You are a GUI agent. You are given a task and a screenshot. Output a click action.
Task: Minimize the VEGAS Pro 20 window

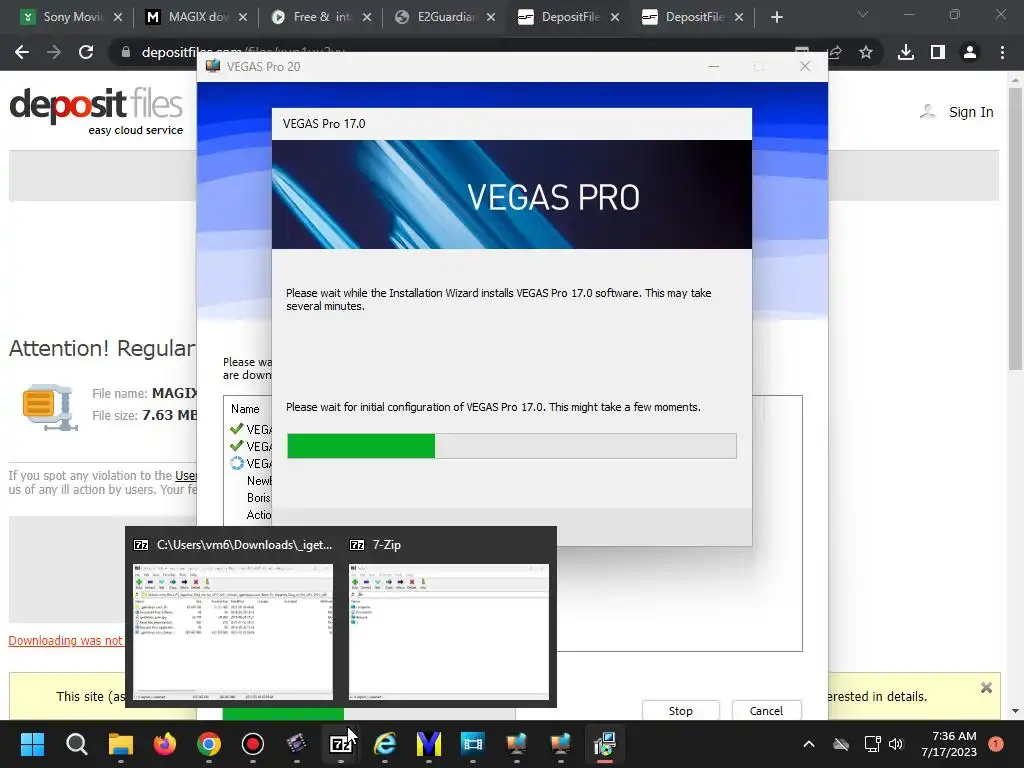coord(714,67)
